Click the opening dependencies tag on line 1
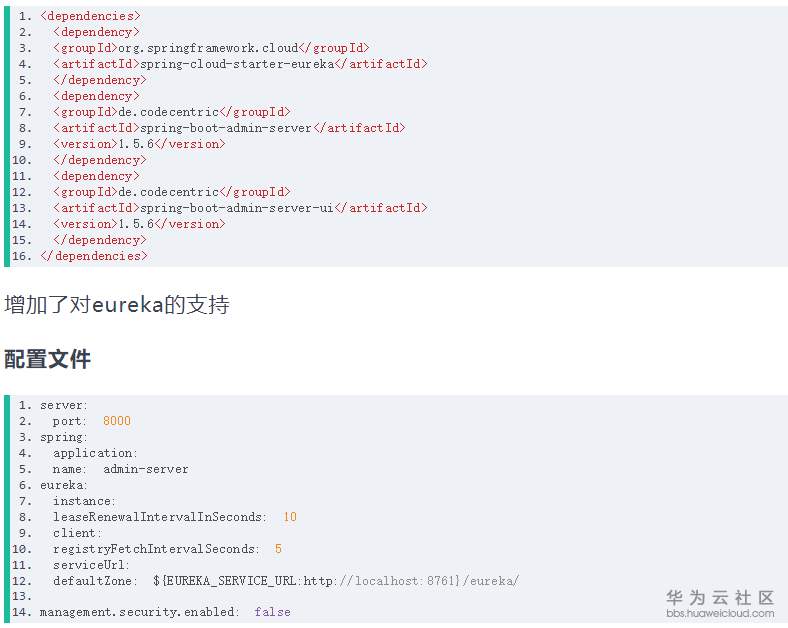Screen dimensions: 788x628 90,16
